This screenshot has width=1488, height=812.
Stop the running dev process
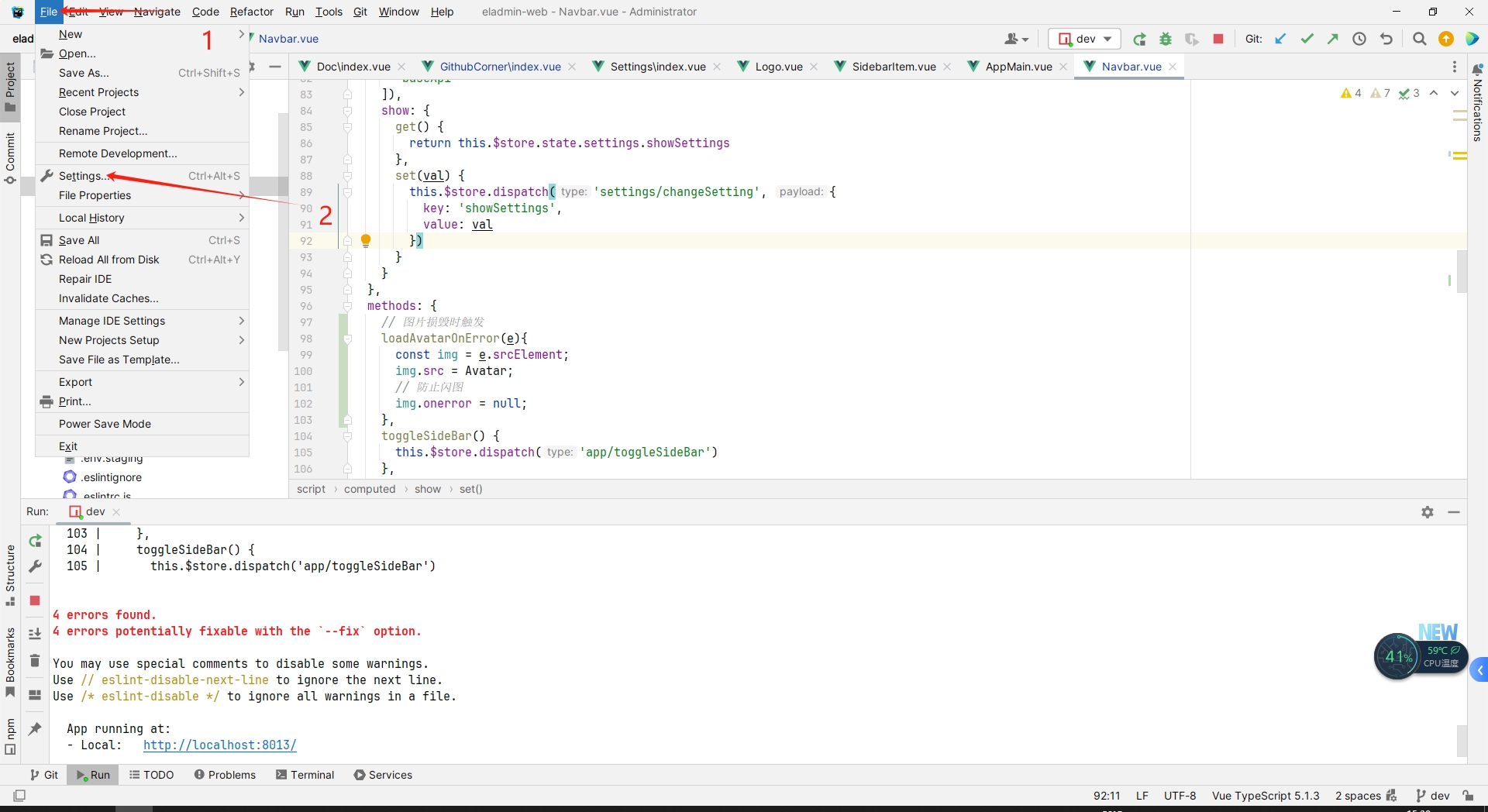[1218, 40]
